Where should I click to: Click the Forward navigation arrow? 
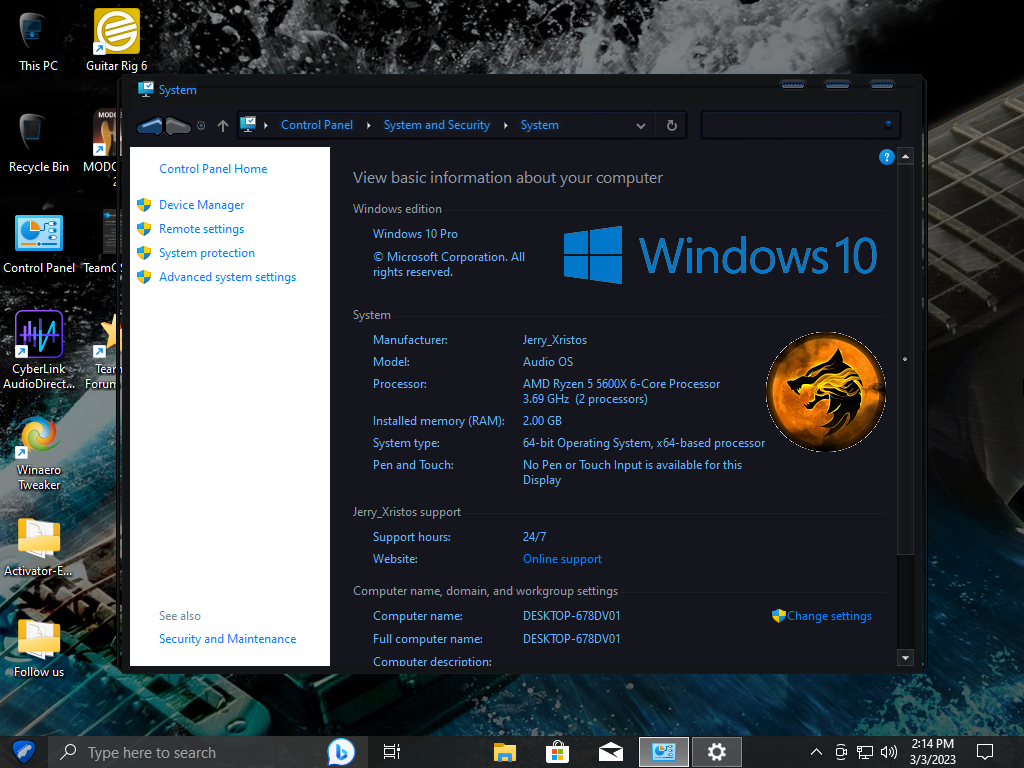tap(178, 125)
